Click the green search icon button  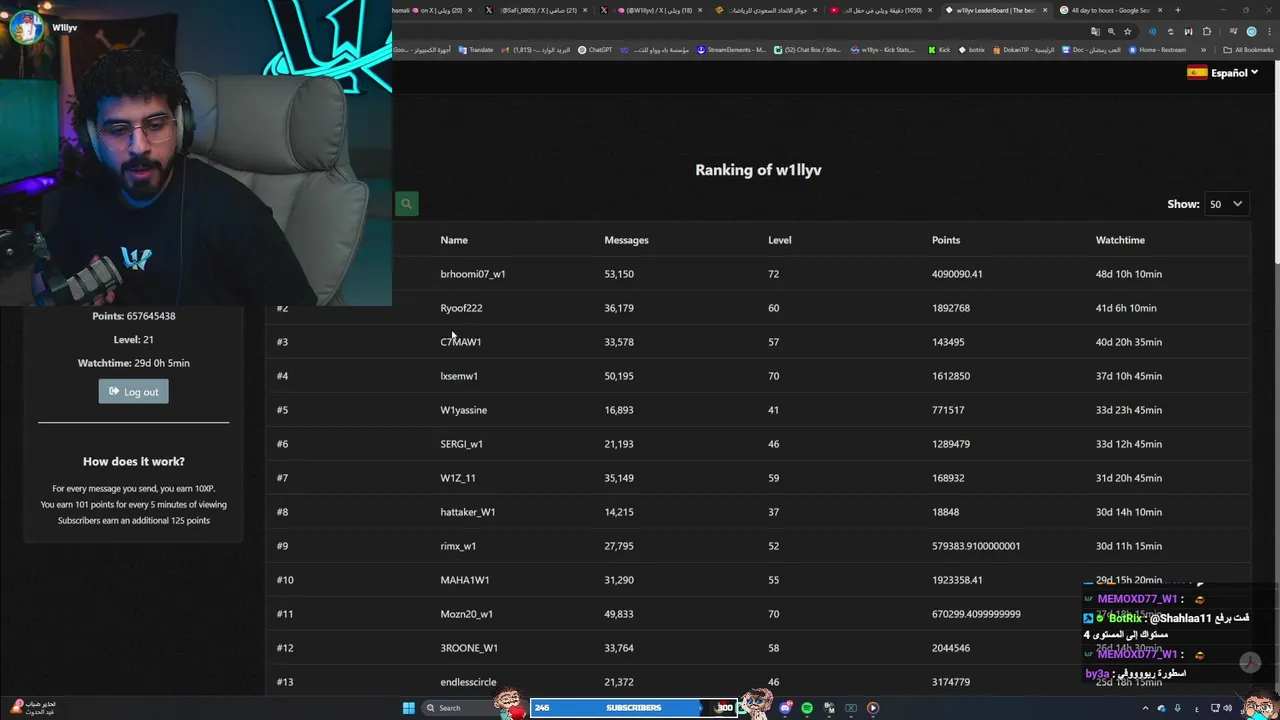point(406,204)
